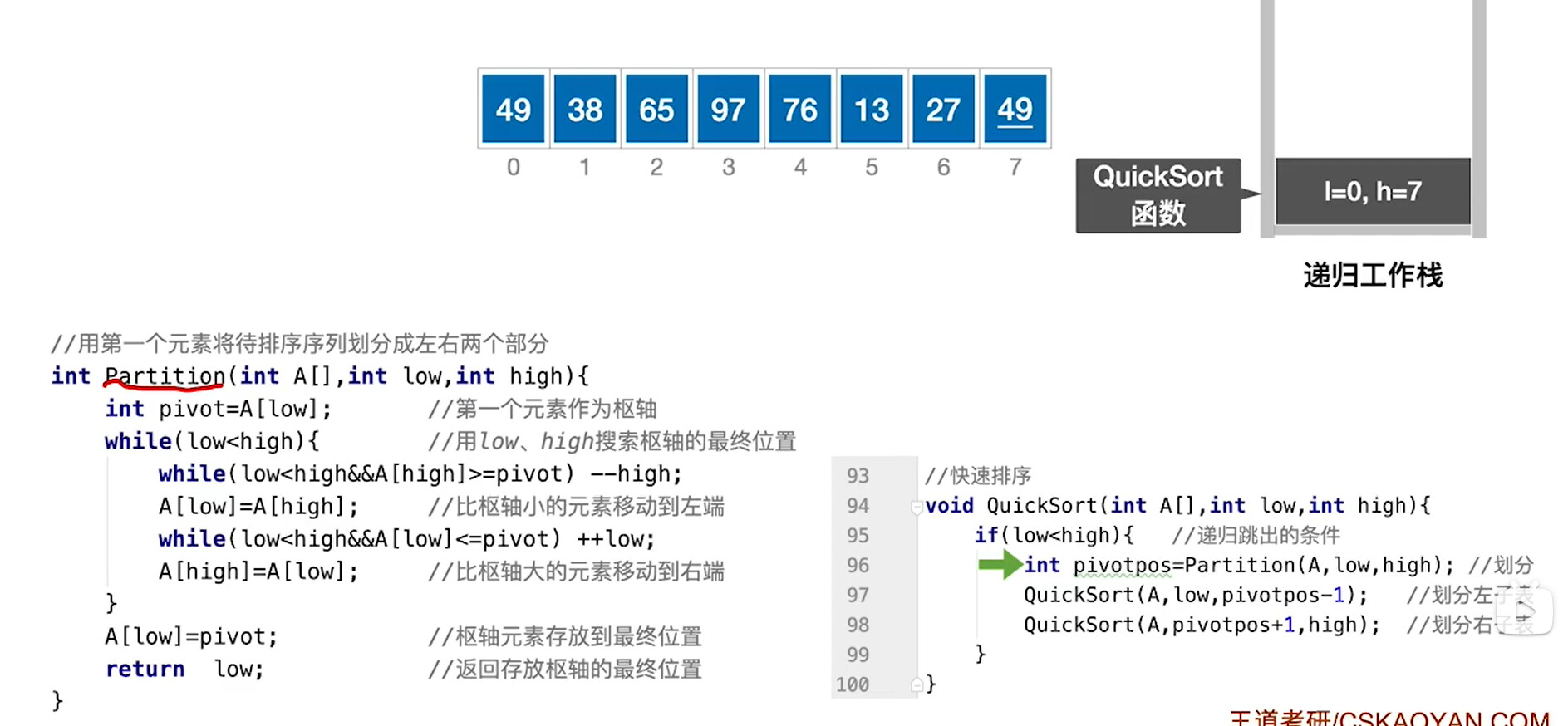Viewport: 1568px width, 726px height.
Task: Click the comment '//快速排序'
Action: [x=978, y=476]
